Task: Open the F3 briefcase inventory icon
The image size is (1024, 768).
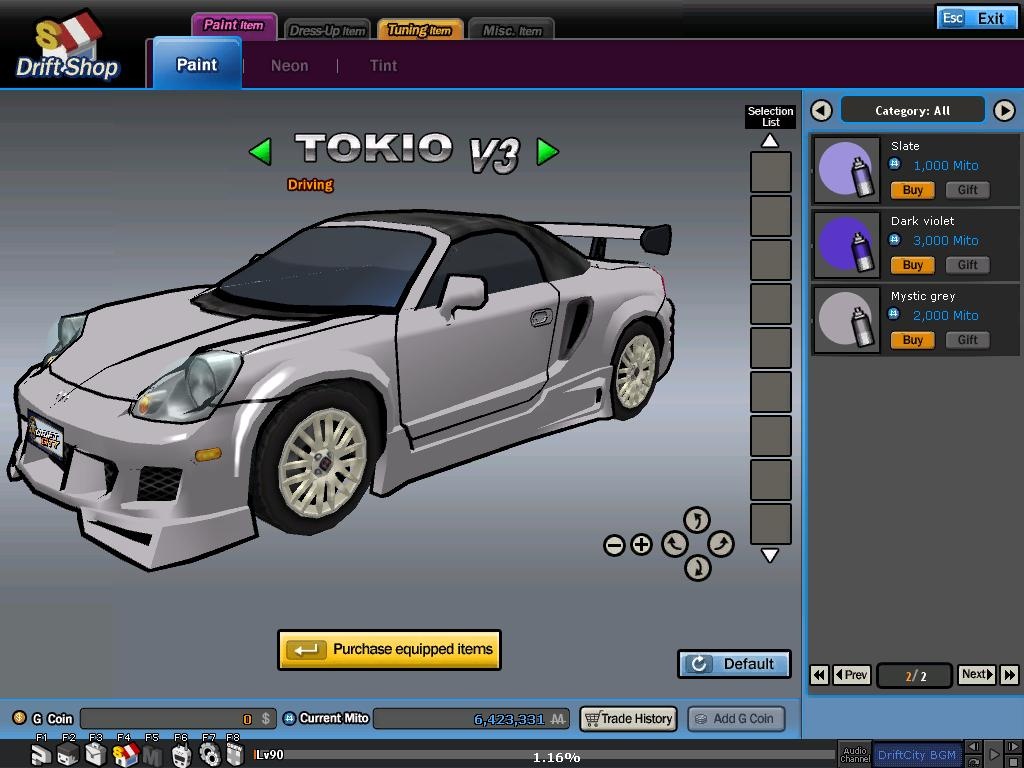Action: coord(96,756)
